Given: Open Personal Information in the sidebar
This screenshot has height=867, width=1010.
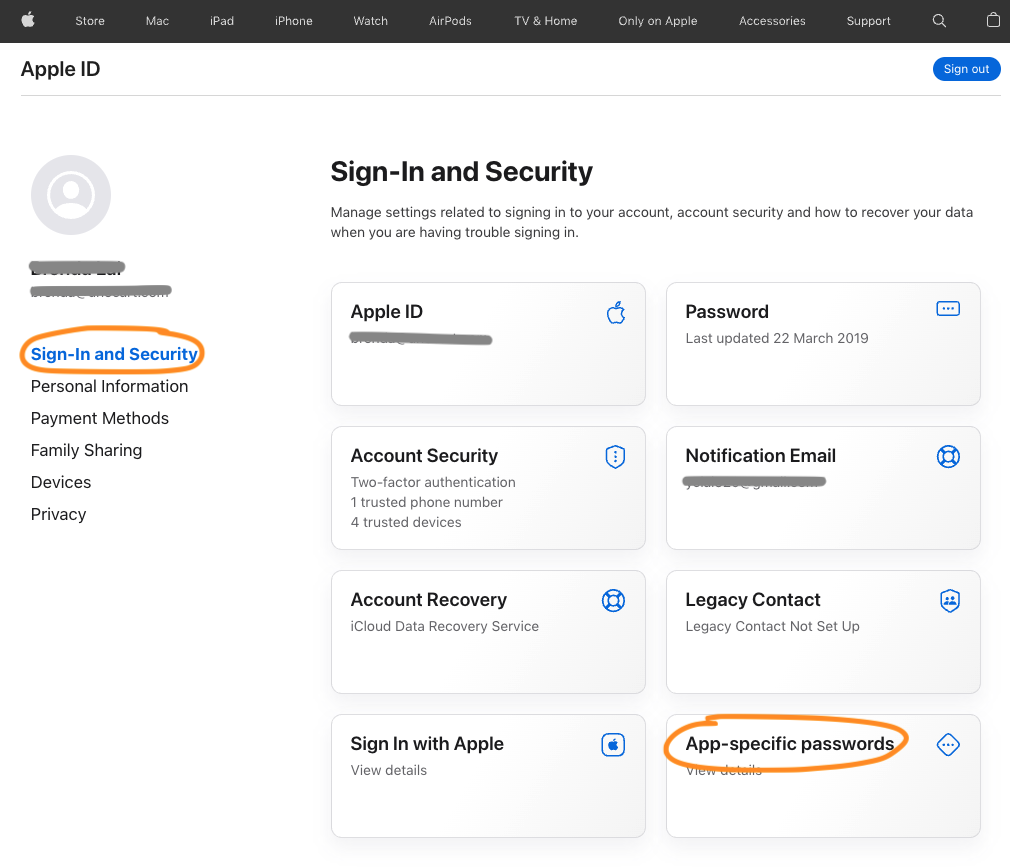Looking at the screenshot, I should click(110, 386).
